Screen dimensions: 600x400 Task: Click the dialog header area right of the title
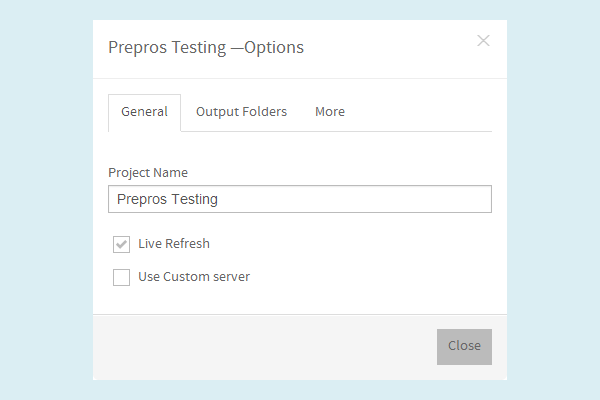(390, 47)
